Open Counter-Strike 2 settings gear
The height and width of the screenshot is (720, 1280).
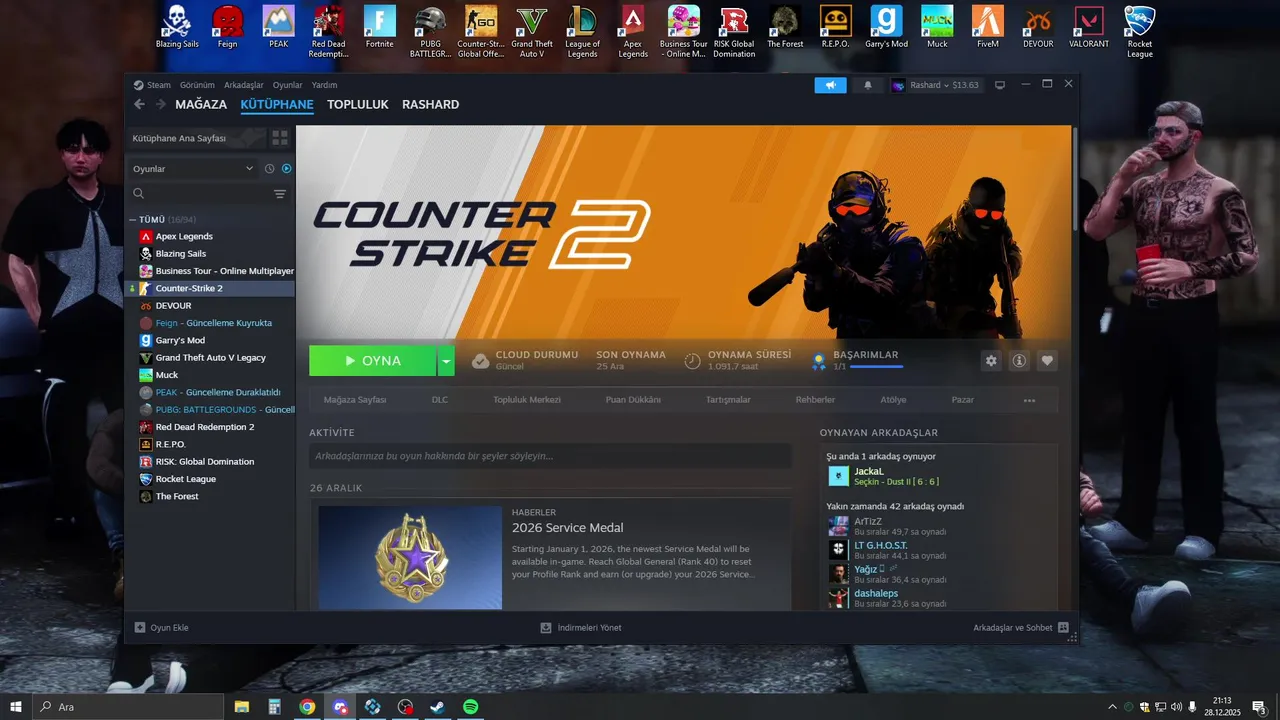(991, 361)
